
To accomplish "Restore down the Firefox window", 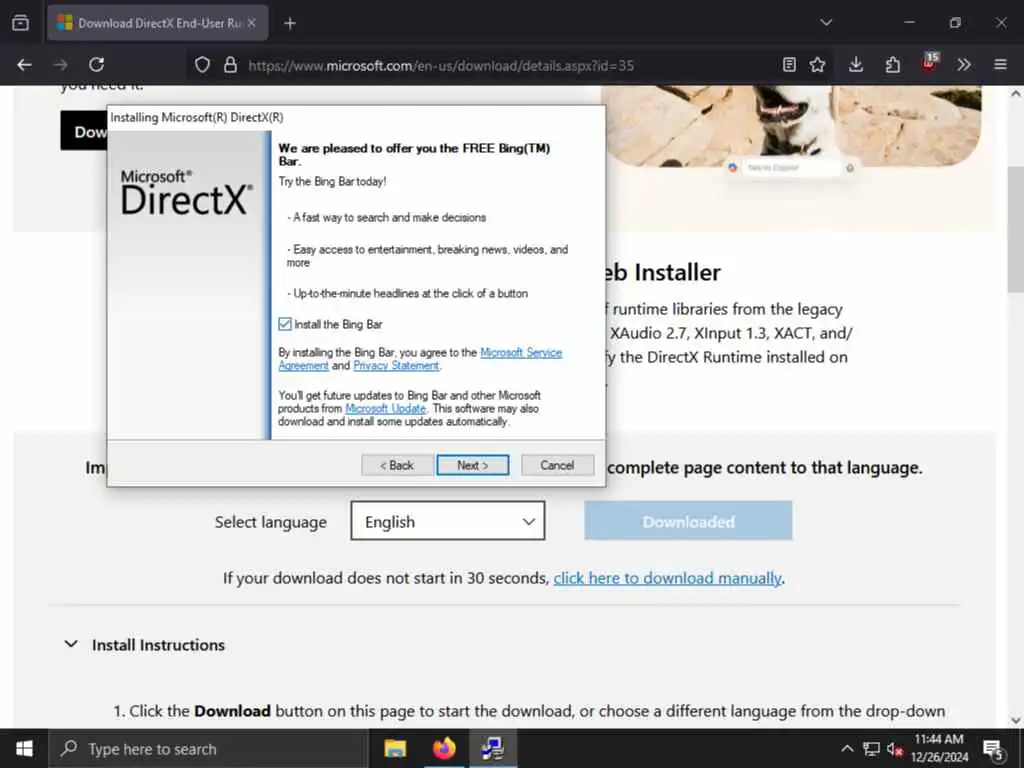I will pyautogui.click(x=955, y=23).
